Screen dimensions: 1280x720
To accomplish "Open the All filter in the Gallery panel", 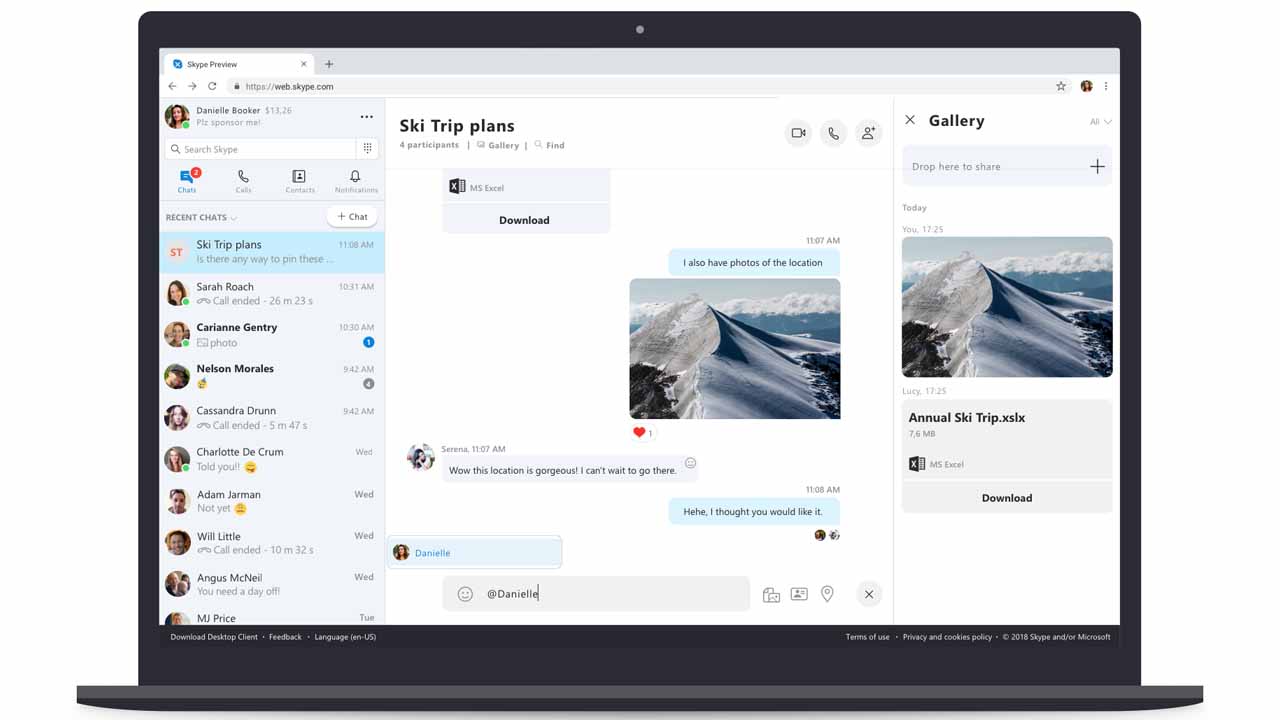I will [x=1100, y=120].
